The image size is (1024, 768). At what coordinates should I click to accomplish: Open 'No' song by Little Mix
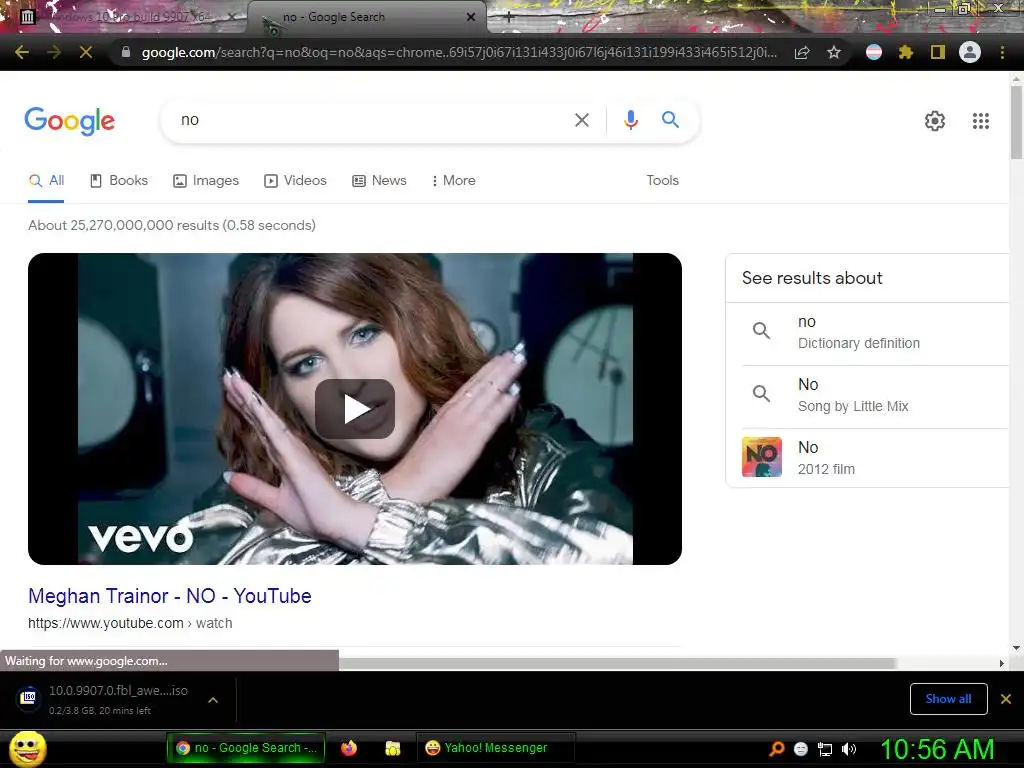[867, 396]
